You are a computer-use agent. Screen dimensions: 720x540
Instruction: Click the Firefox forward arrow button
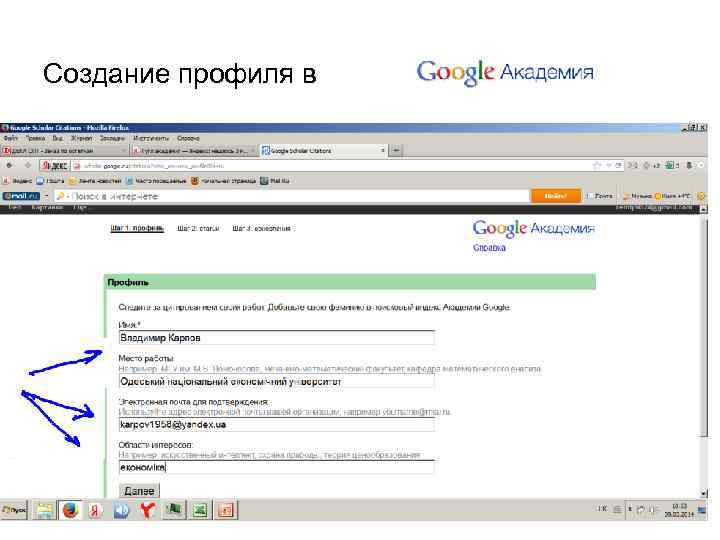tap(28, 166)
